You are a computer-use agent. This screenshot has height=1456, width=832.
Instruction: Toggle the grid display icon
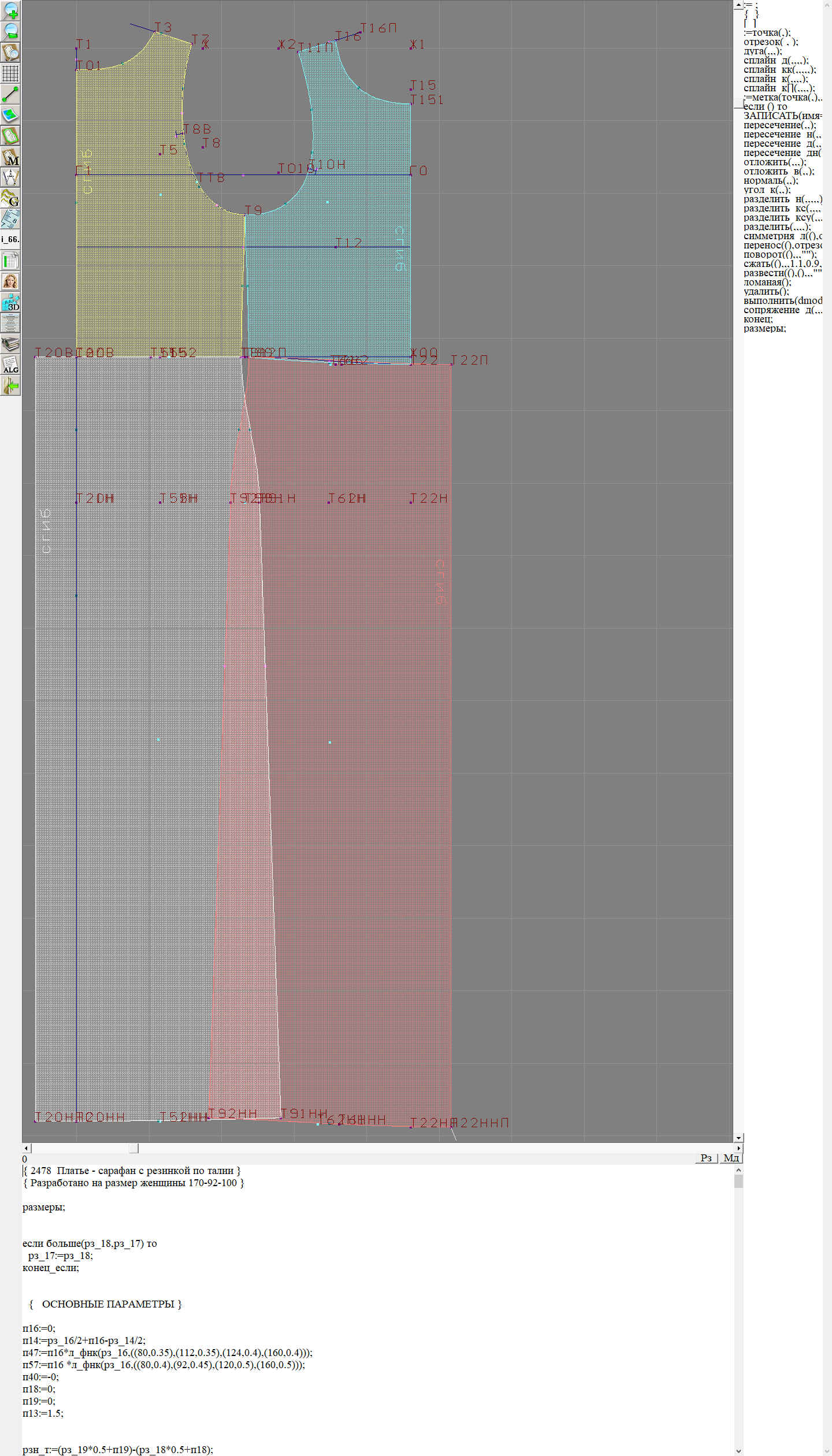pyautogui.click(x=10, y=73)
